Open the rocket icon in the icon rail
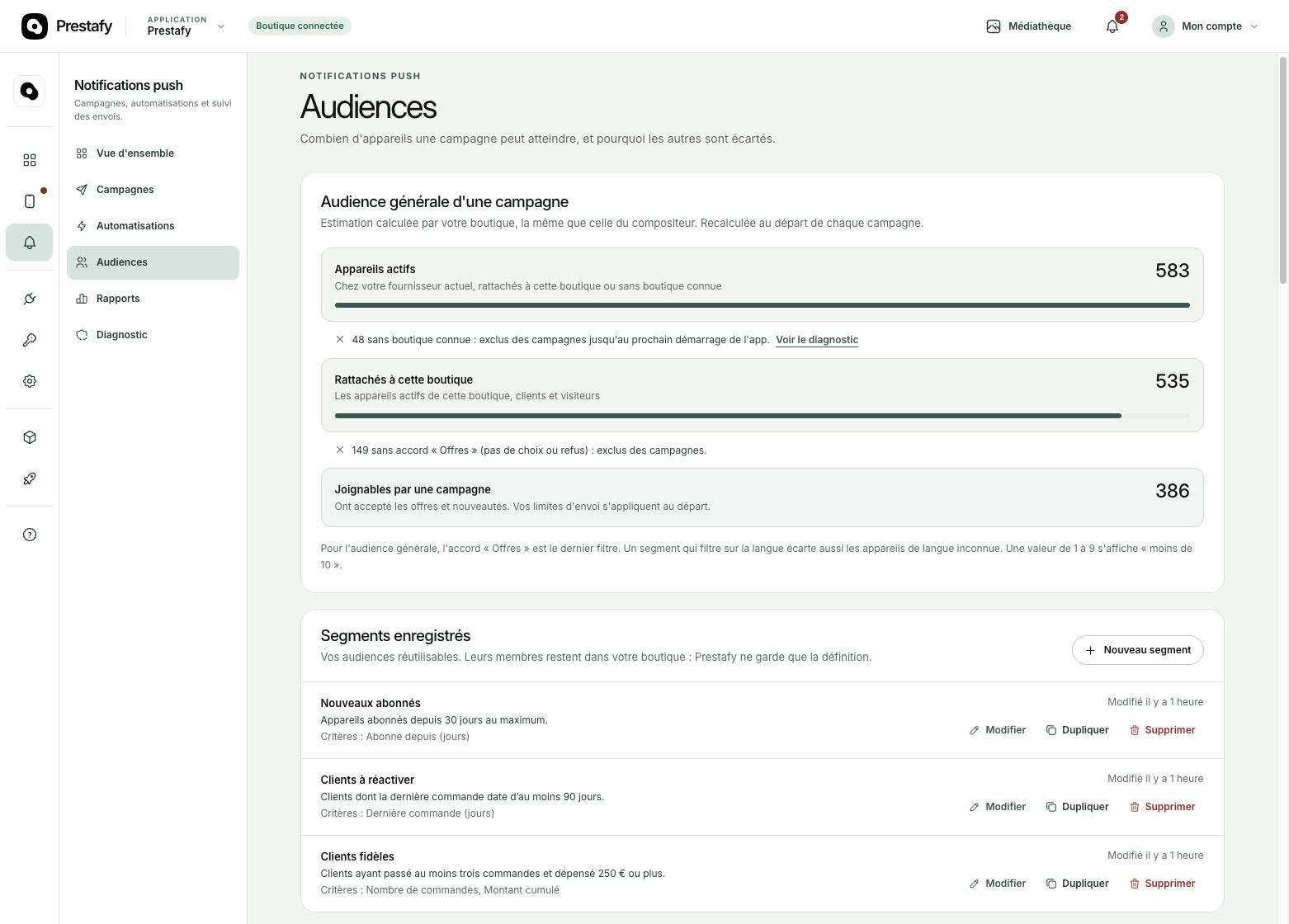 point(30,478)
